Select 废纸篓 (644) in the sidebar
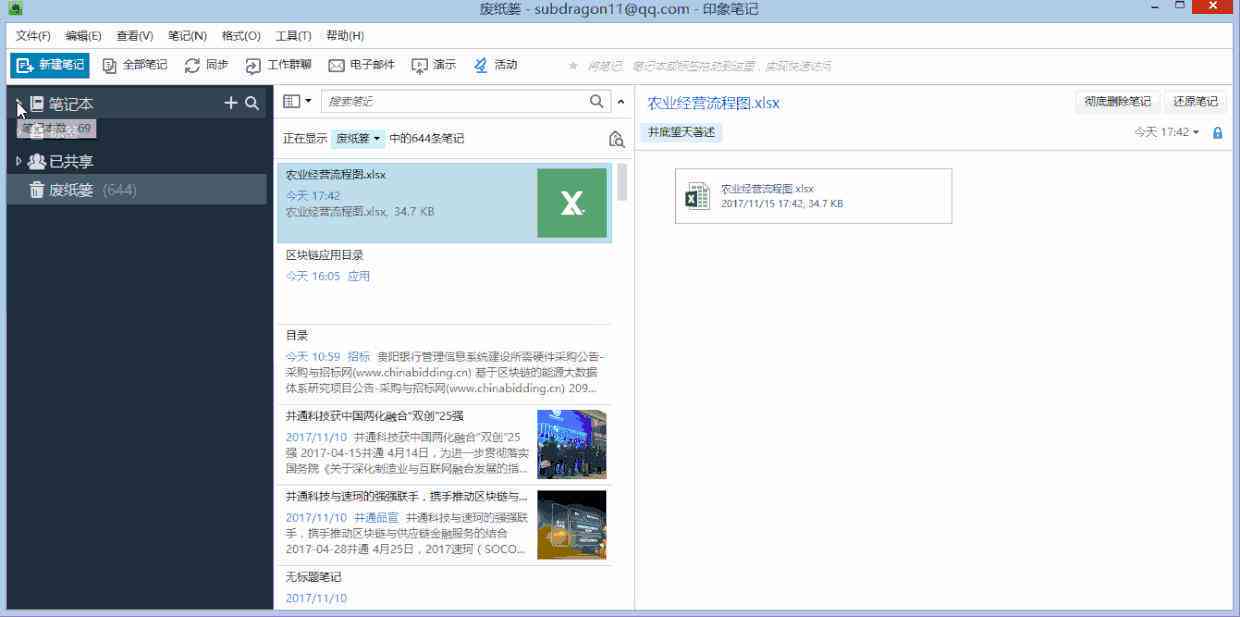Screen dimensions: 1240x617 tap(136, 190)
